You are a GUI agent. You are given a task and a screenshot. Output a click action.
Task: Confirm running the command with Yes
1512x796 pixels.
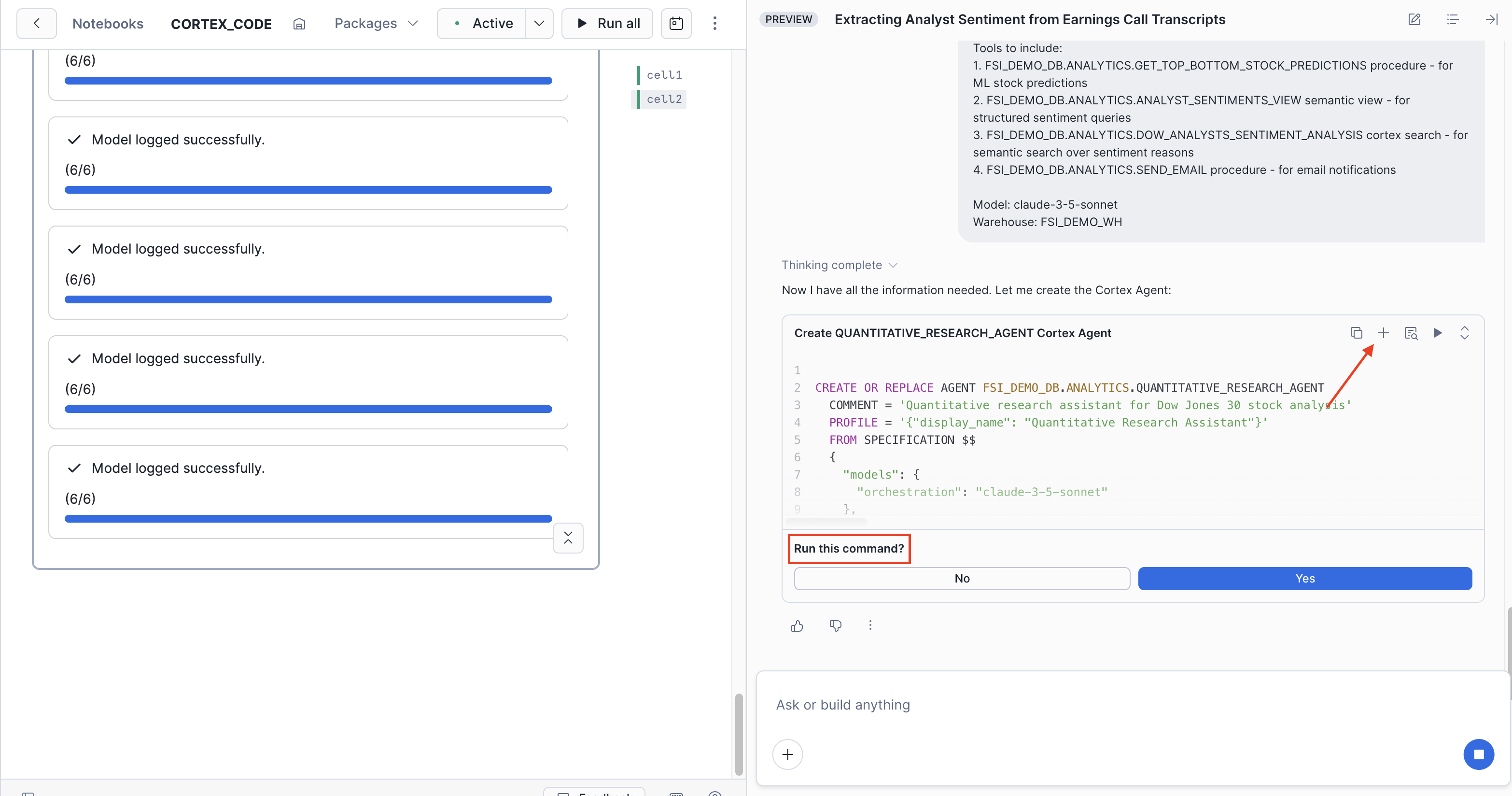click(1305, 578)
